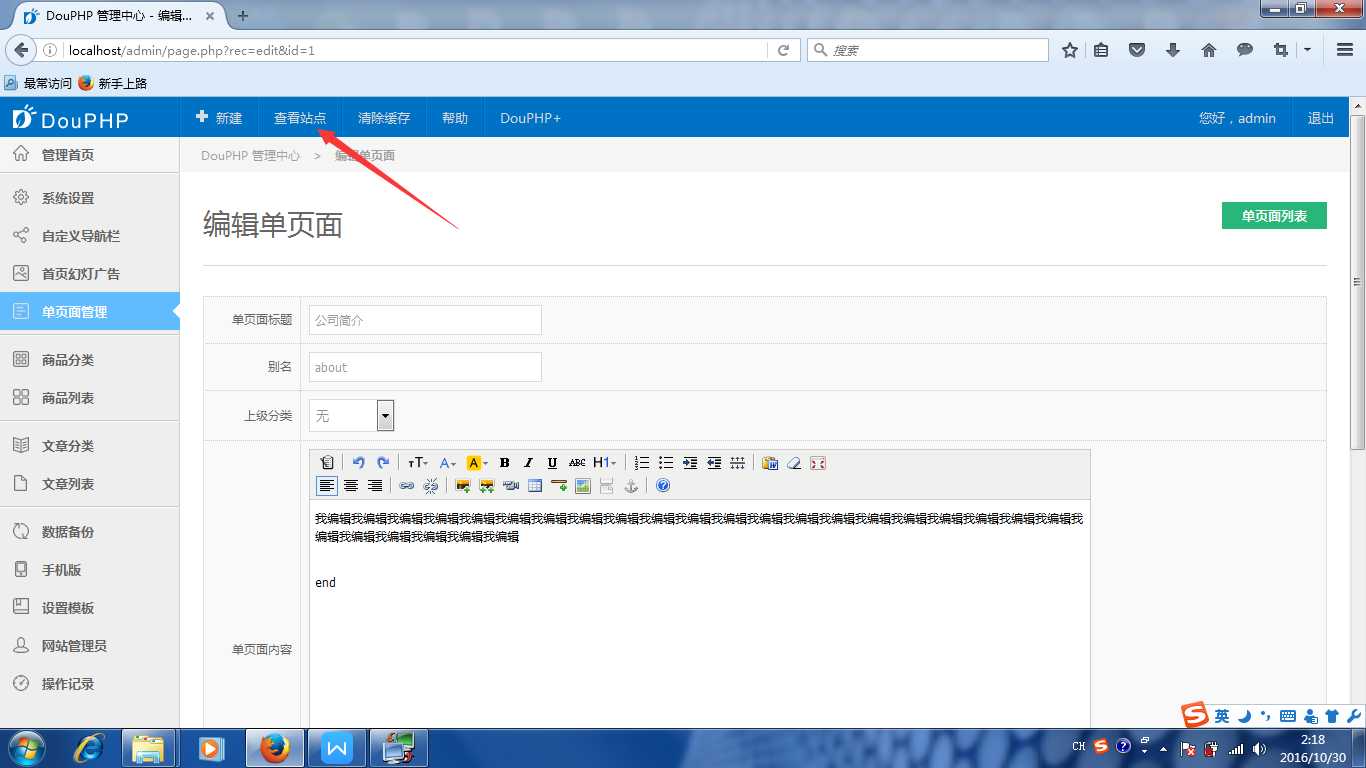Open 网站管理员 in sidebar
Screen dimensions: 1366x768
(x=90, y=646)
